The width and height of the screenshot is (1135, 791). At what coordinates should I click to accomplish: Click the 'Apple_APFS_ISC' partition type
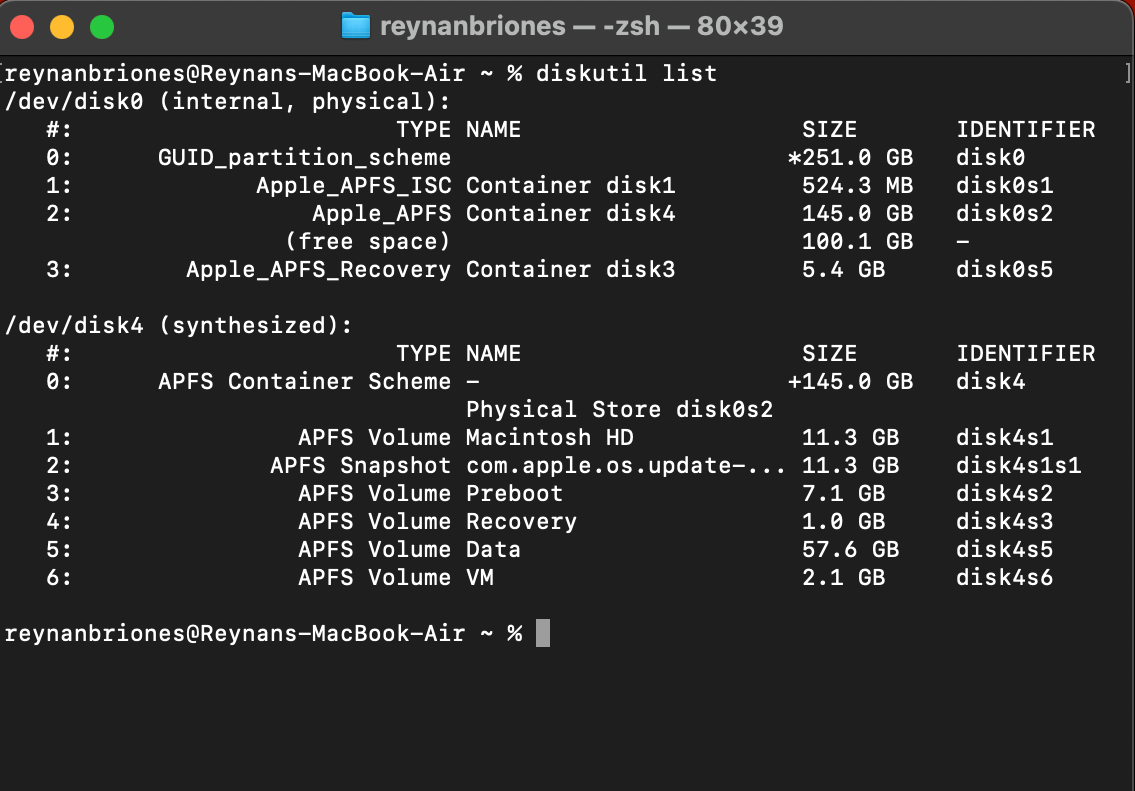click(353, 186)
